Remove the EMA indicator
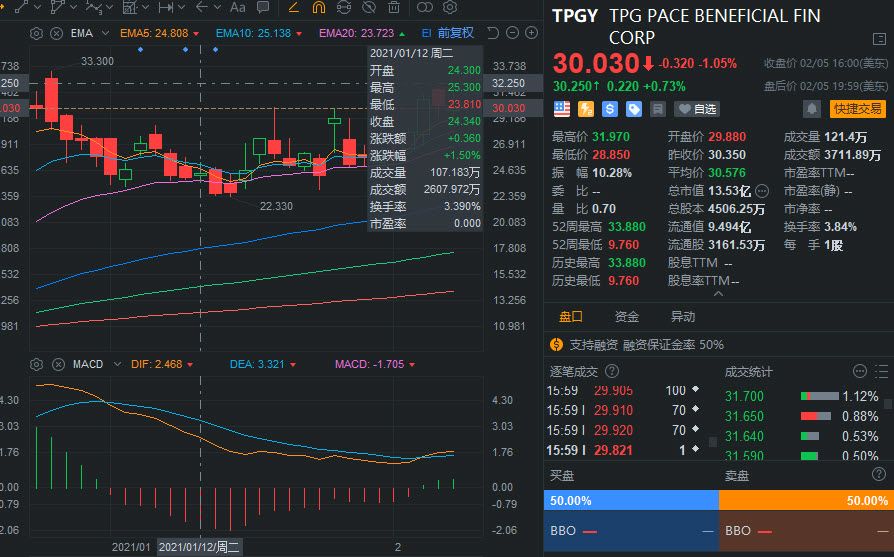 tap(56, 34)
